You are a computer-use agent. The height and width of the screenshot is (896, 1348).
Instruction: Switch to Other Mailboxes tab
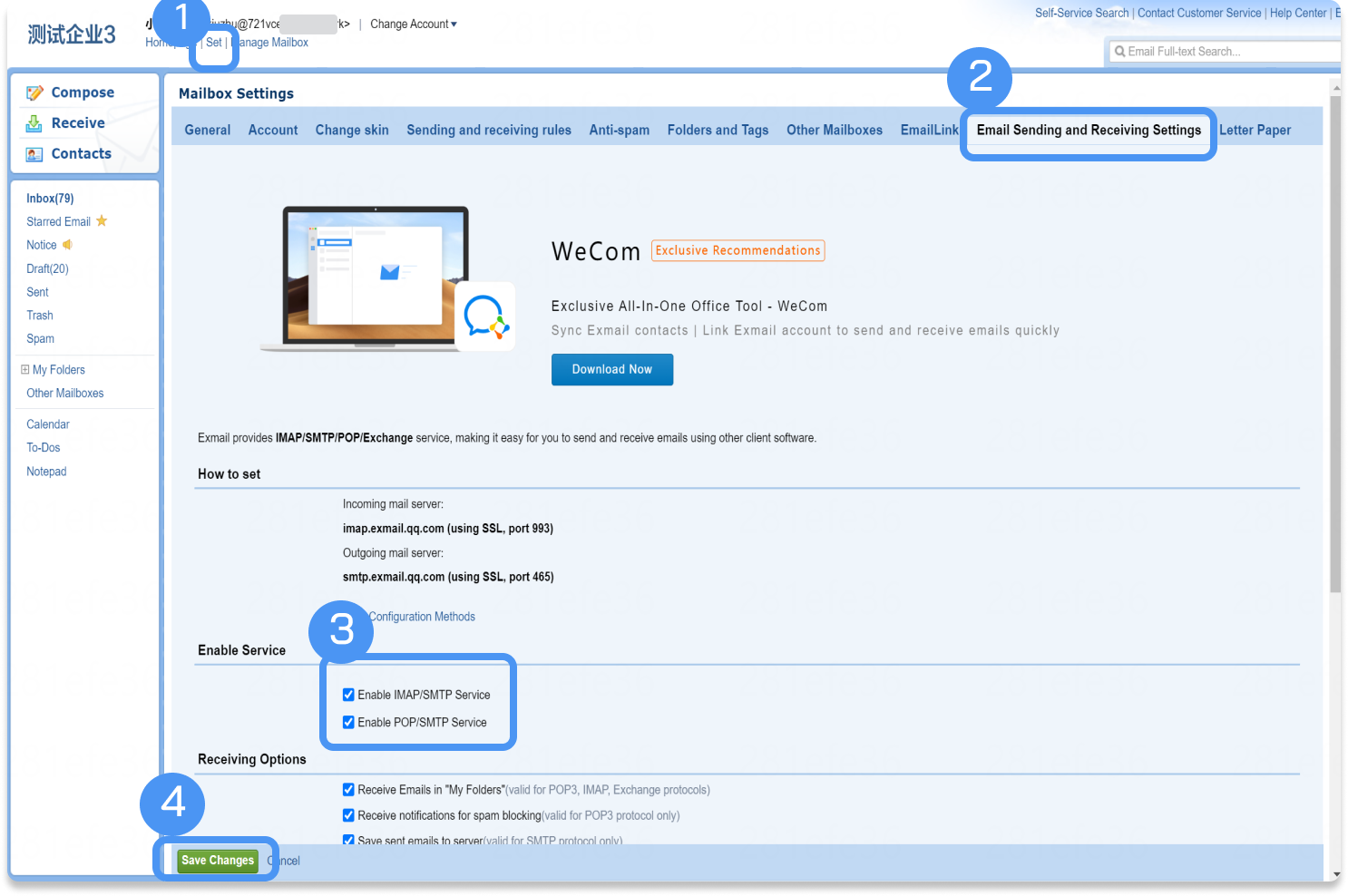pyautogui.click(x=835, y=130)
